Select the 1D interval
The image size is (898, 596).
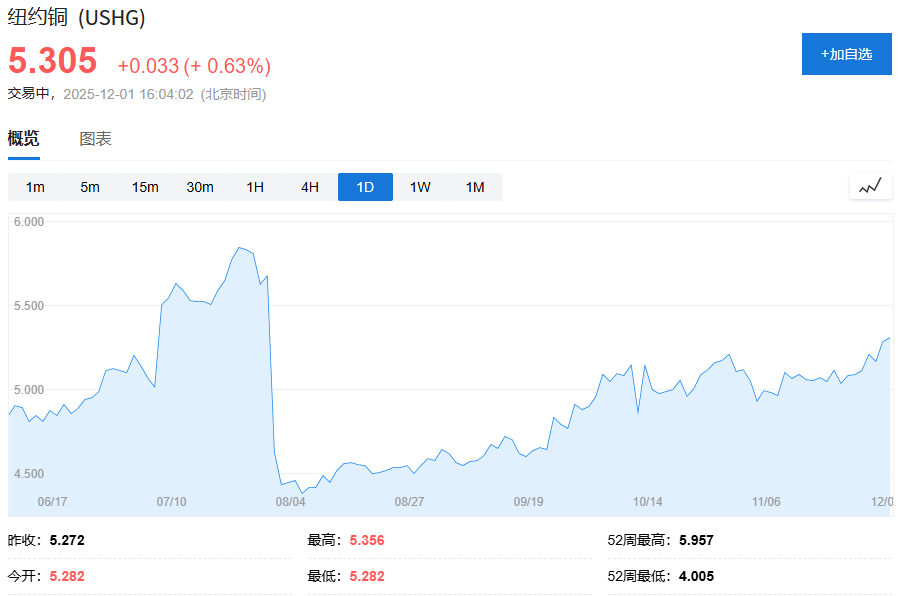(x=365, y=187)
